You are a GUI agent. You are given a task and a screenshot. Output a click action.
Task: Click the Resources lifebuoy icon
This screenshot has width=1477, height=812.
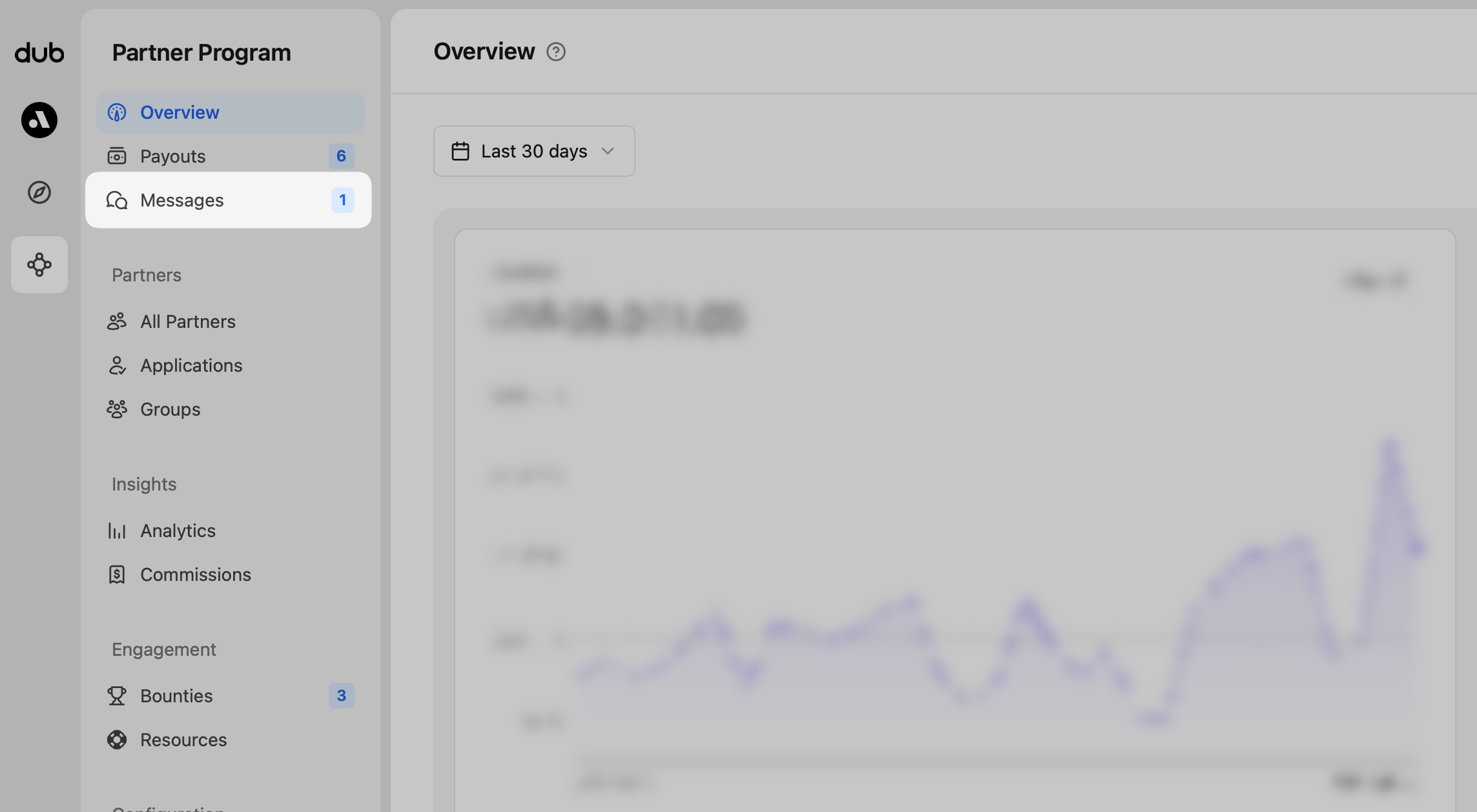pyautogui.click(x=117, y=740)
